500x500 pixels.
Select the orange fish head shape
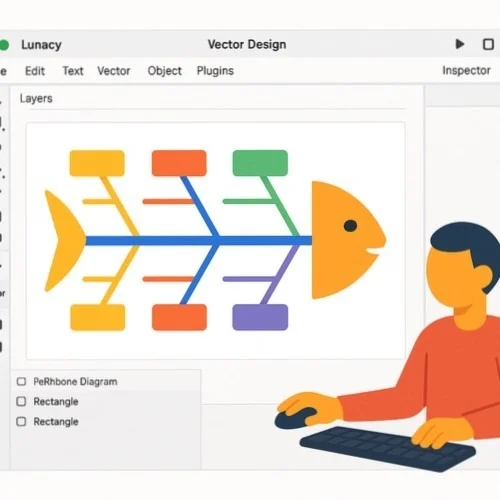(349, 240)
